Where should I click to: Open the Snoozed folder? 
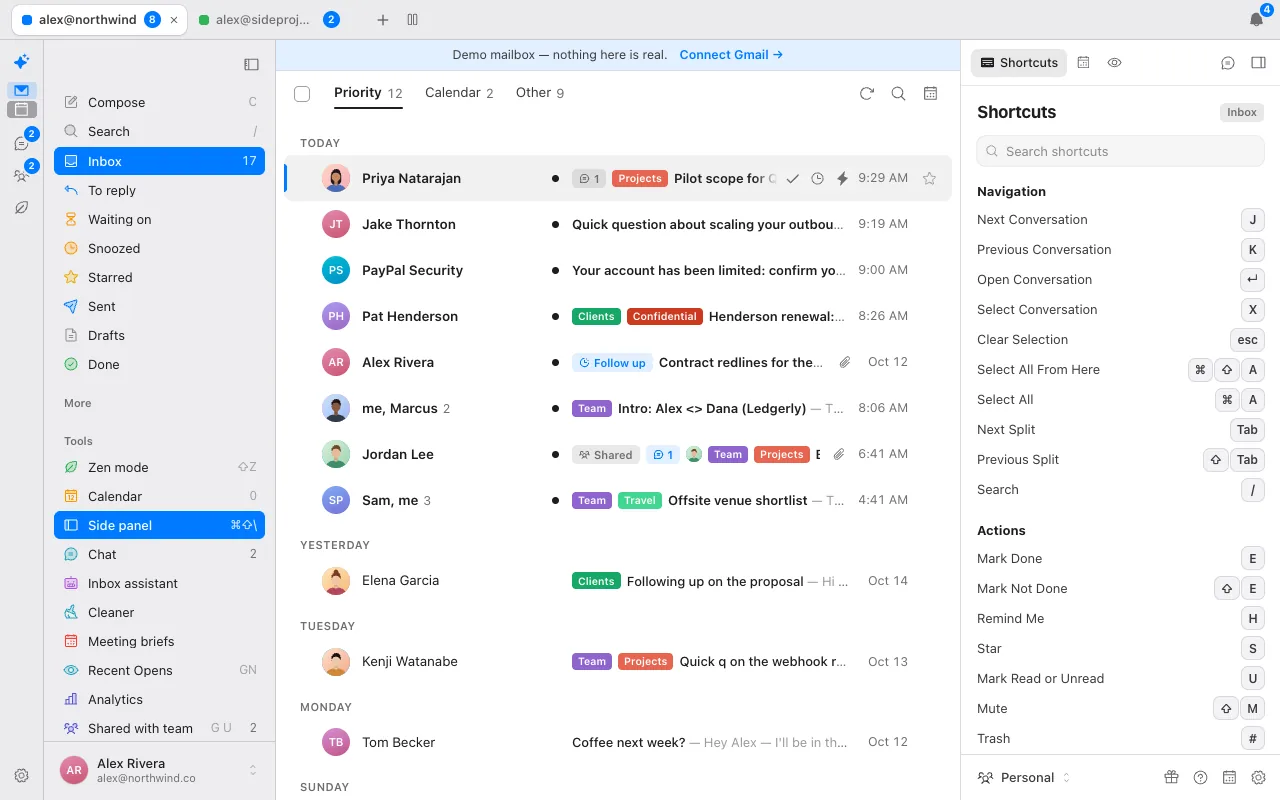coord(160,248)
